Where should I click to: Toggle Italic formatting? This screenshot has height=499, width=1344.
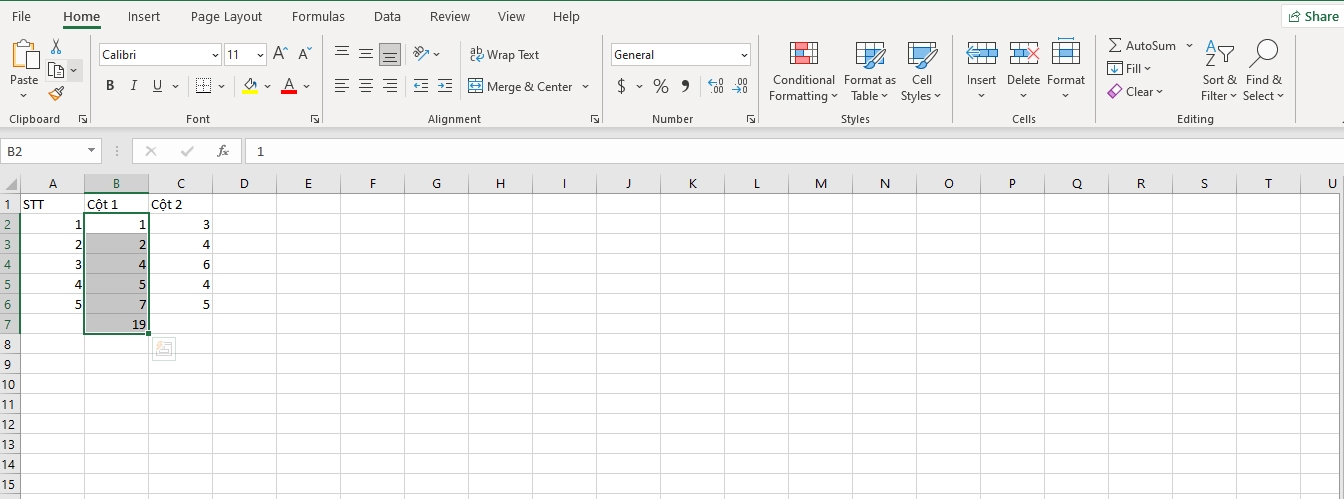tap(134, 86)
